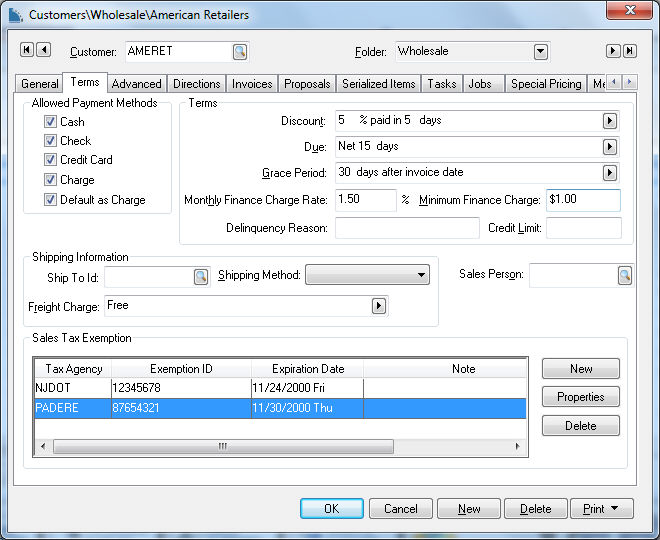Open Ship To Id lookup icon
The height and width of the screenshot is (540, 660).
coord(200,275)
